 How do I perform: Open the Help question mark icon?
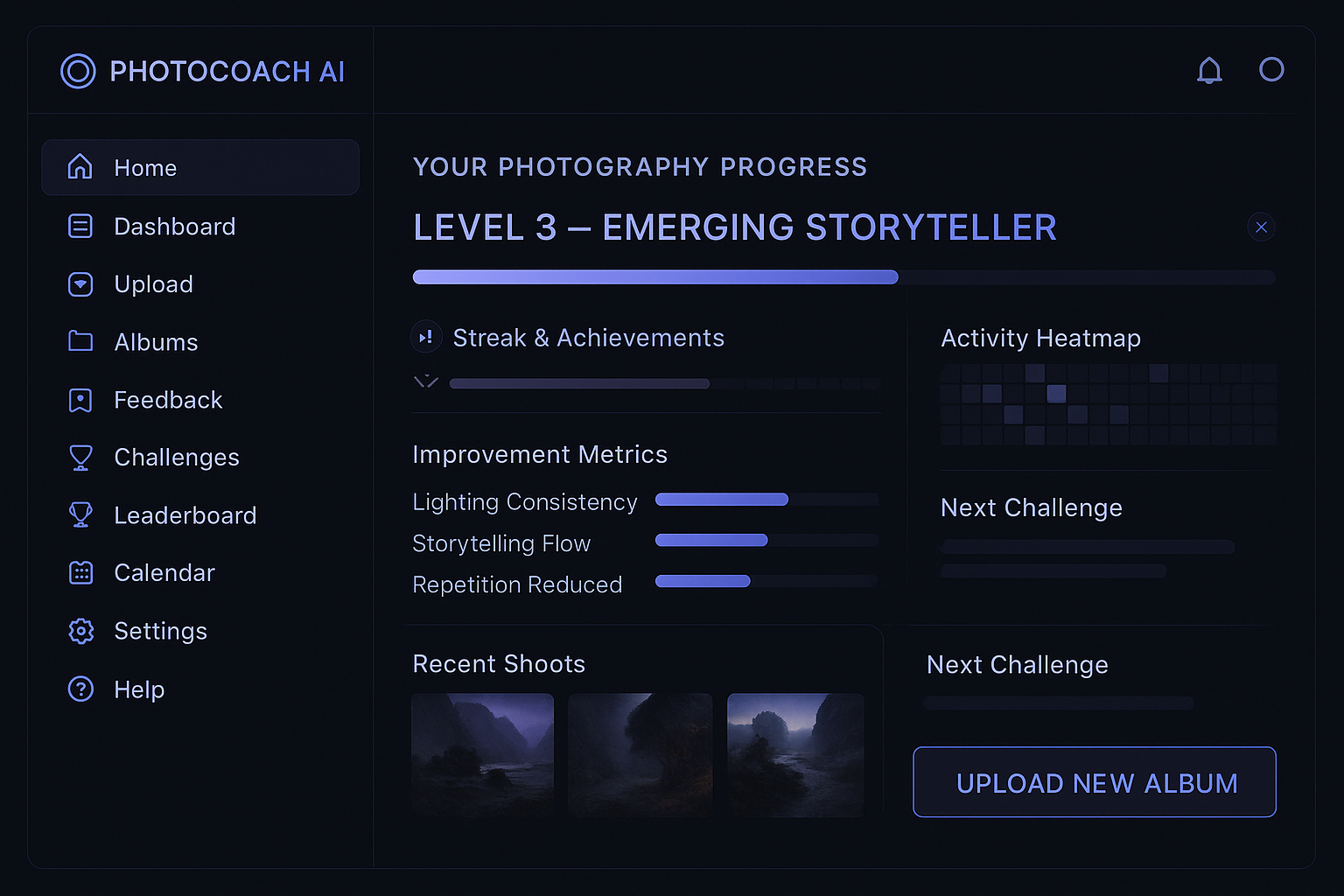(x=80, y=689)
